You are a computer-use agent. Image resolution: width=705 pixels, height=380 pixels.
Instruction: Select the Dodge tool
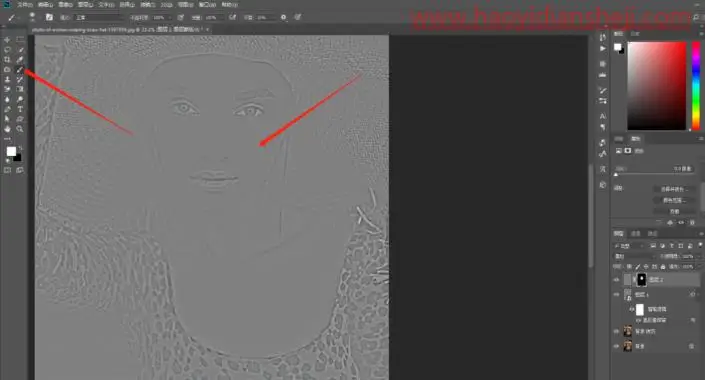tap(20, 99)
